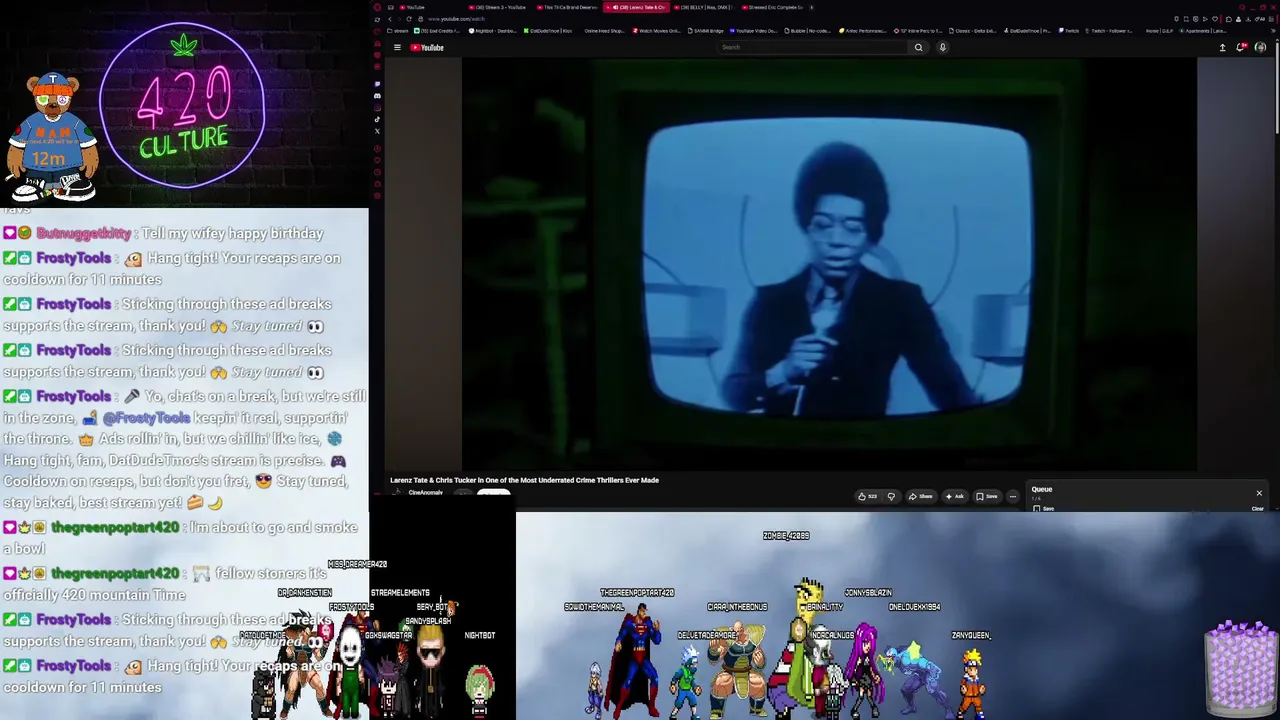Start voice search with the microphone icon
The height and width of the screenshot is (720, 1280).
tap(942, 47)
